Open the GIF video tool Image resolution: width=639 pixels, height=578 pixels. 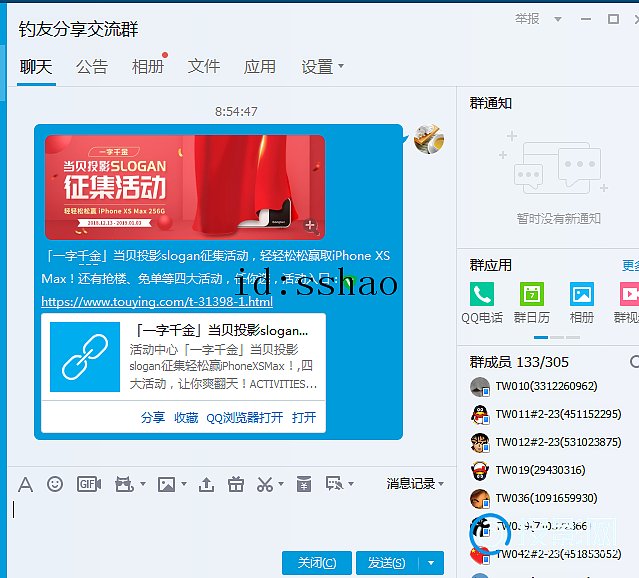pyautogui.click(x=89, y=484)
